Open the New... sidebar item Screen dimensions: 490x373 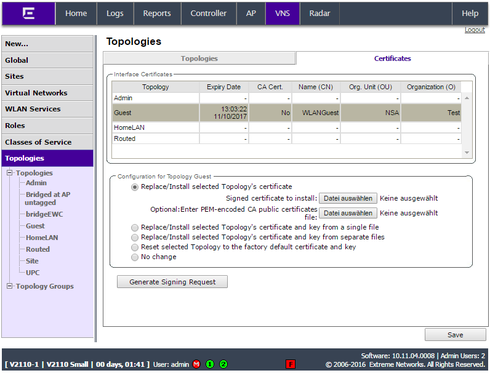coord(47,44)
